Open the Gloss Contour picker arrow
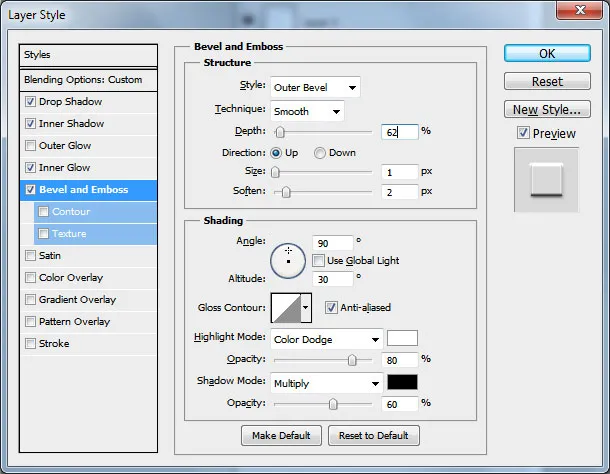The image size is (610, 474). coord(306,308)
